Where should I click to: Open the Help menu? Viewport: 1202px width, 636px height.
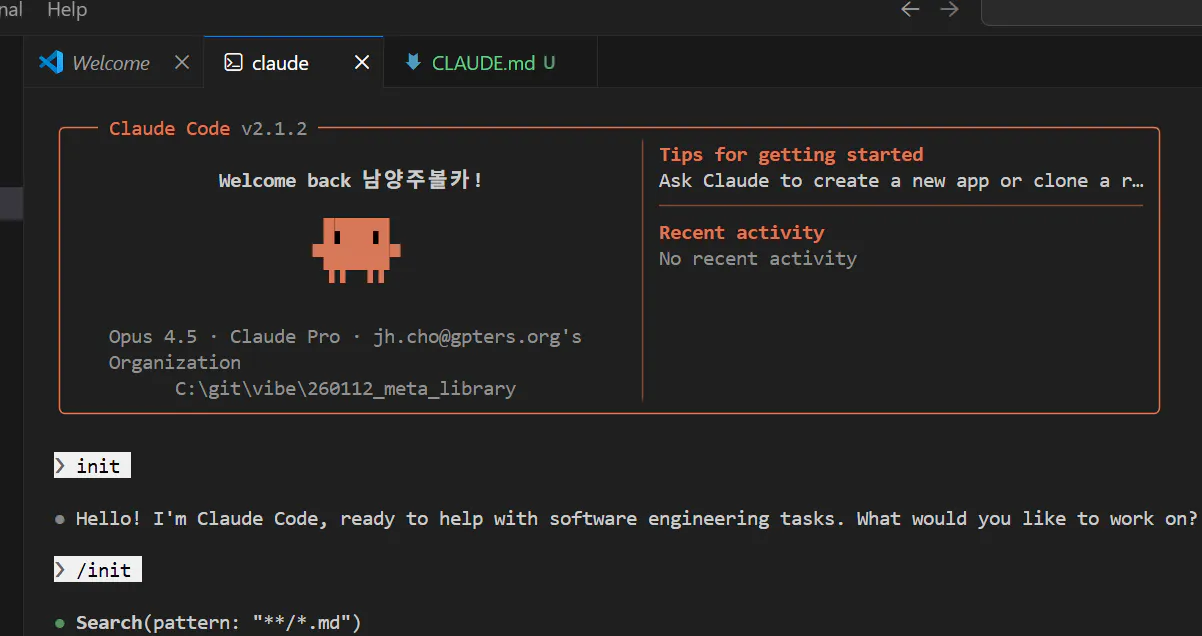tap(67, 10)
